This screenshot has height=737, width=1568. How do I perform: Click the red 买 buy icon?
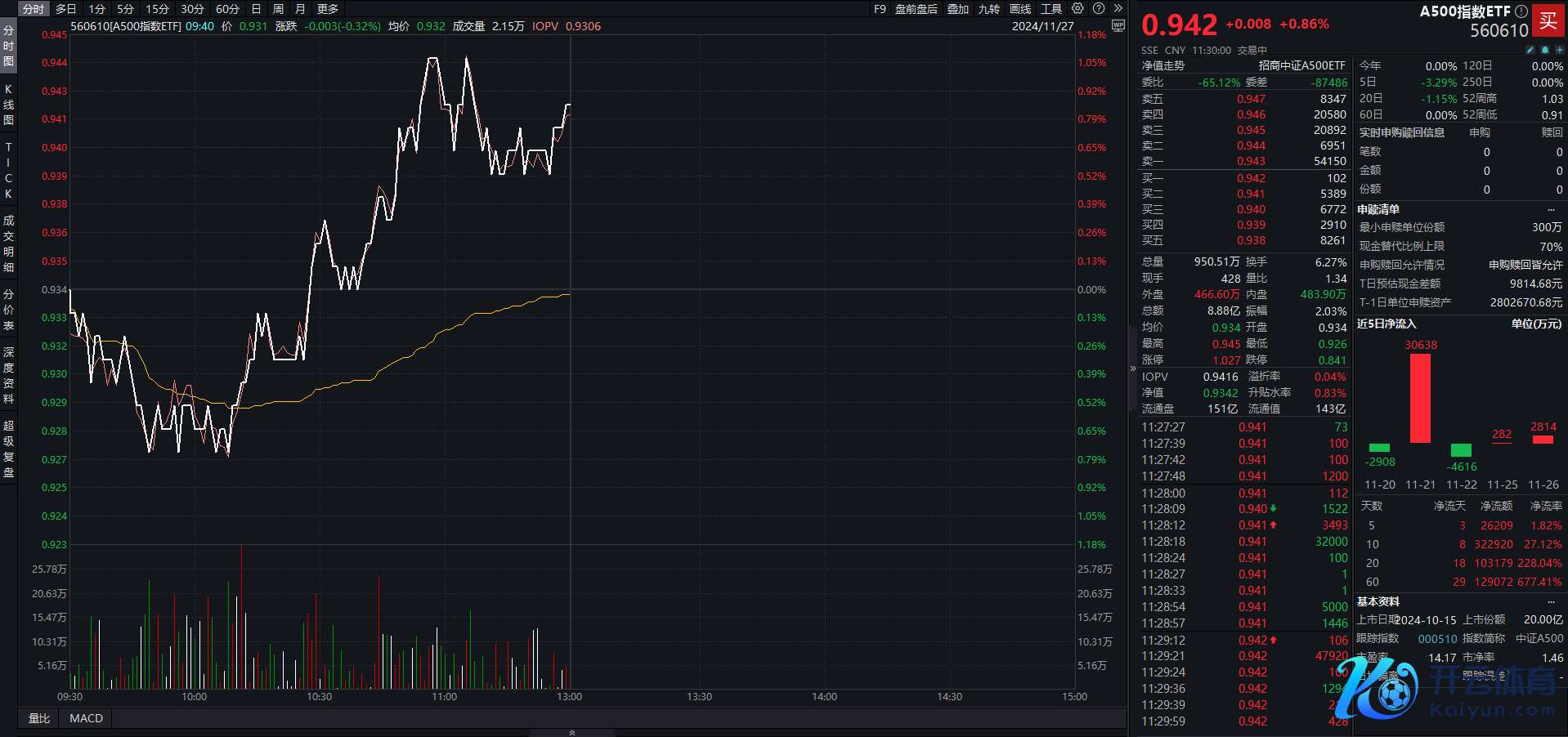(x=1548, y=20)
